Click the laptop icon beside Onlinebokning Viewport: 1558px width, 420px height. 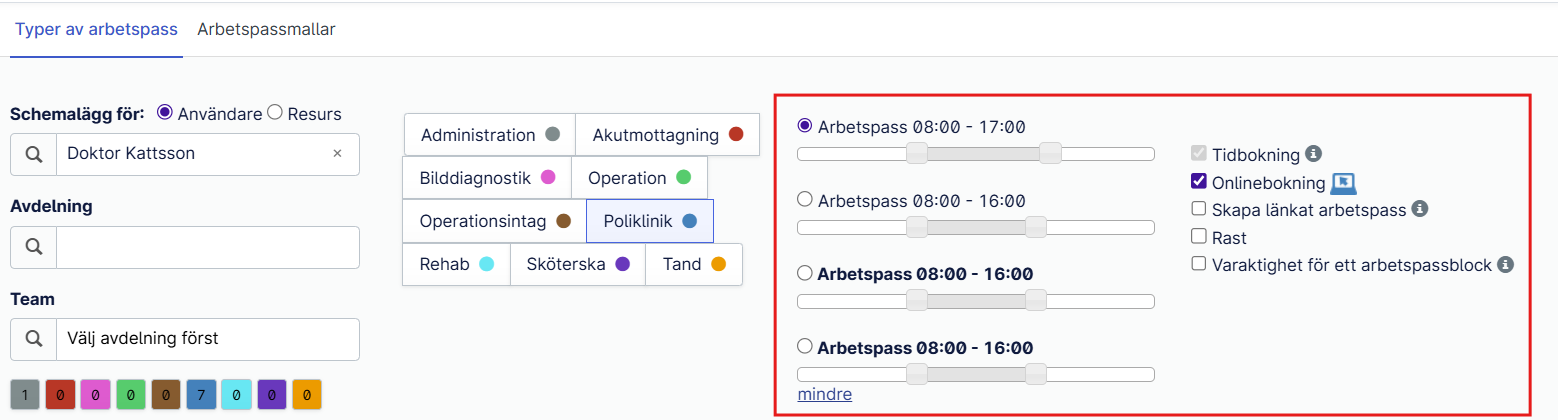coord(1343,183)
